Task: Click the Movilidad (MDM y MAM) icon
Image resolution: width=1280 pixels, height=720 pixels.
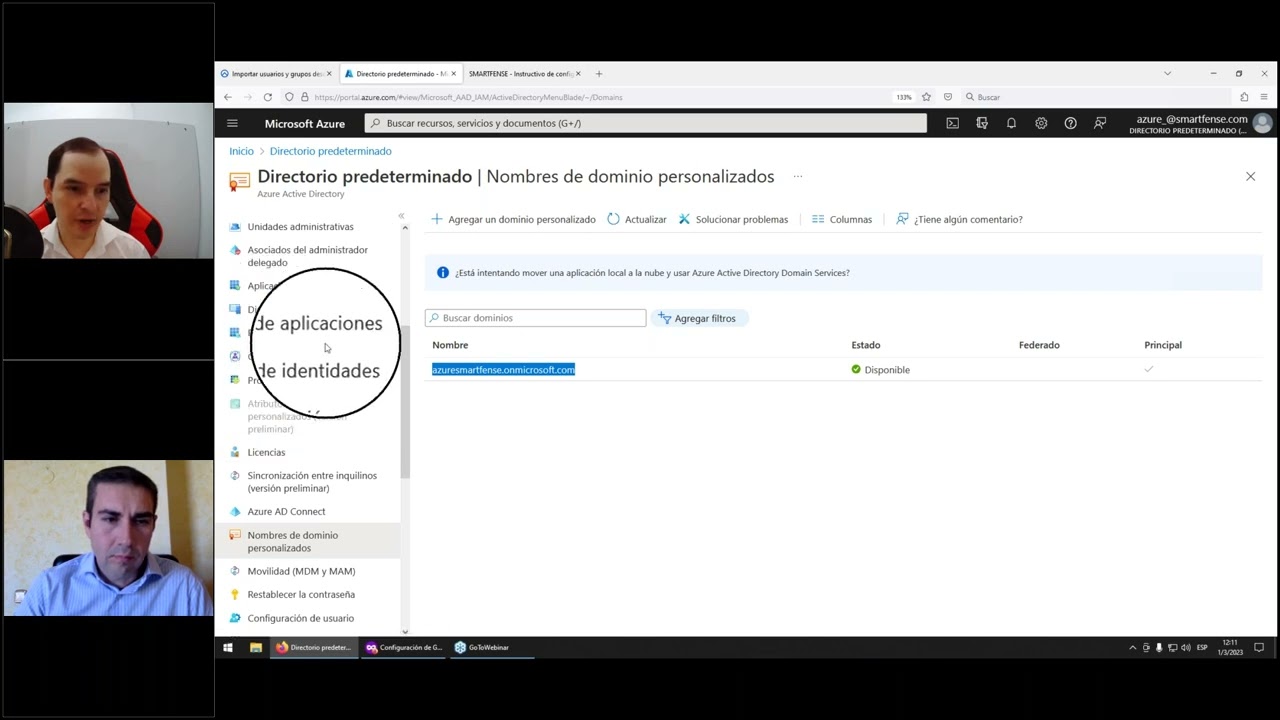Action: pos(235,571)
